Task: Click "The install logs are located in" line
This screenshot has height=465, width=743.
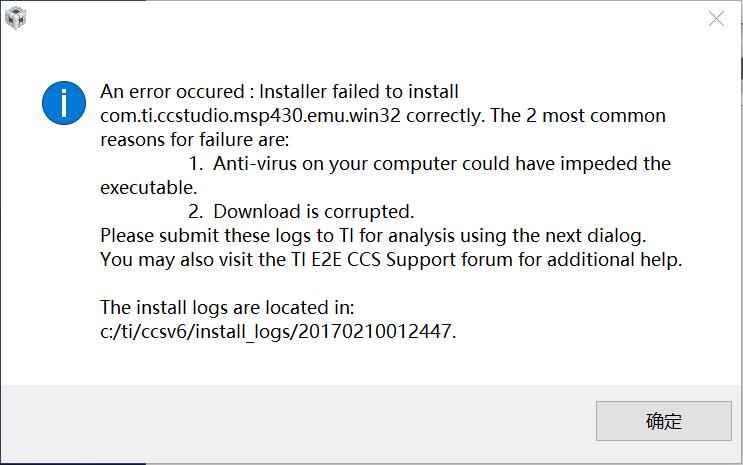Action: coord(227,307)
